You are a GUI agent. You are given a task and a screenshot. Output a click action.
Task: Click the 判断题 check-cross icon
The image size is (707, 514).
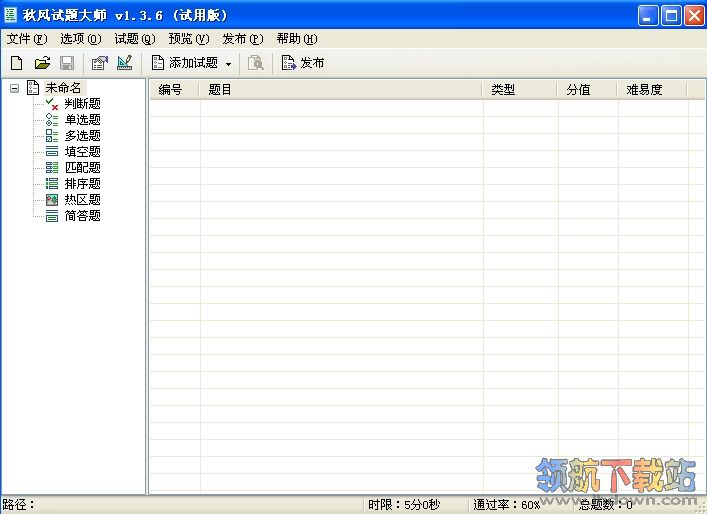(52, 104)
